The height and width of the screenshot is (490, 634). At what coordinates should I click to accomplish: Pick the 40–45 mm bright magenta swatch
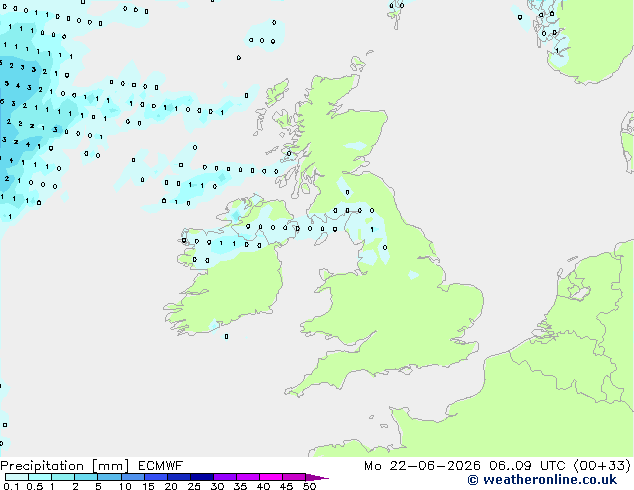tap(271, 477)
